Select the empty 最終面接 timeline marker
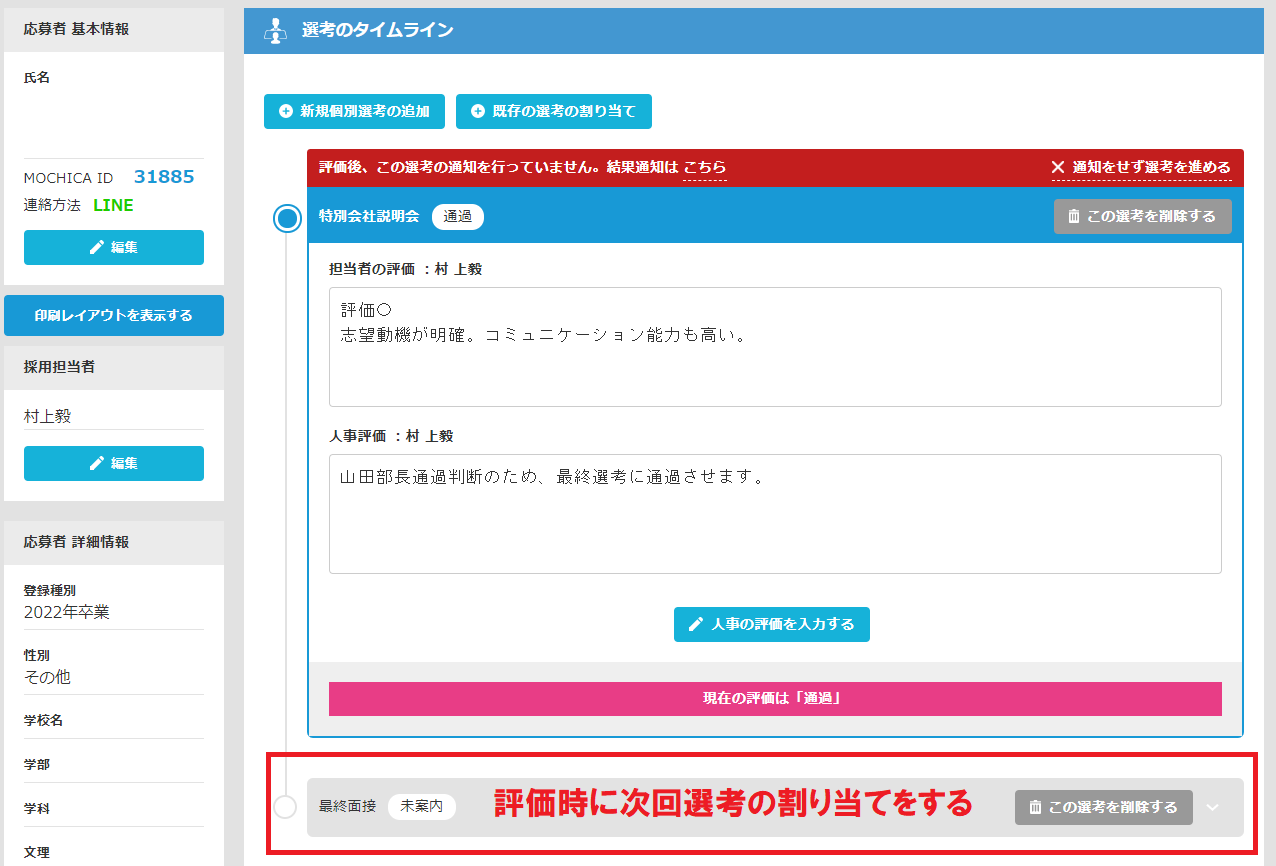The height and width of the screenshot is (866, 1276). (x=285, y=807)
